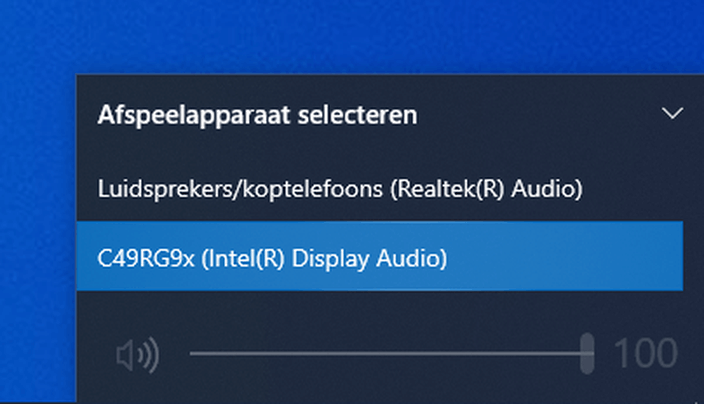
Task: Click the left end of volume slider track
Action: click(194, 354)
